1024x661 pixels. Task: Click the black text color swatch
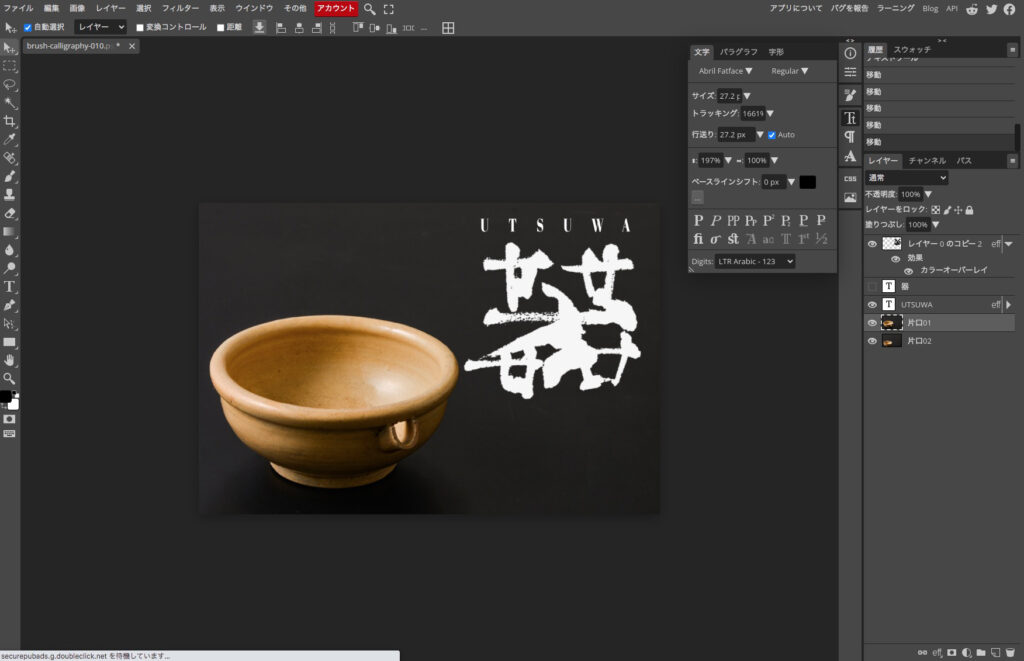click(x=808, y=182)
